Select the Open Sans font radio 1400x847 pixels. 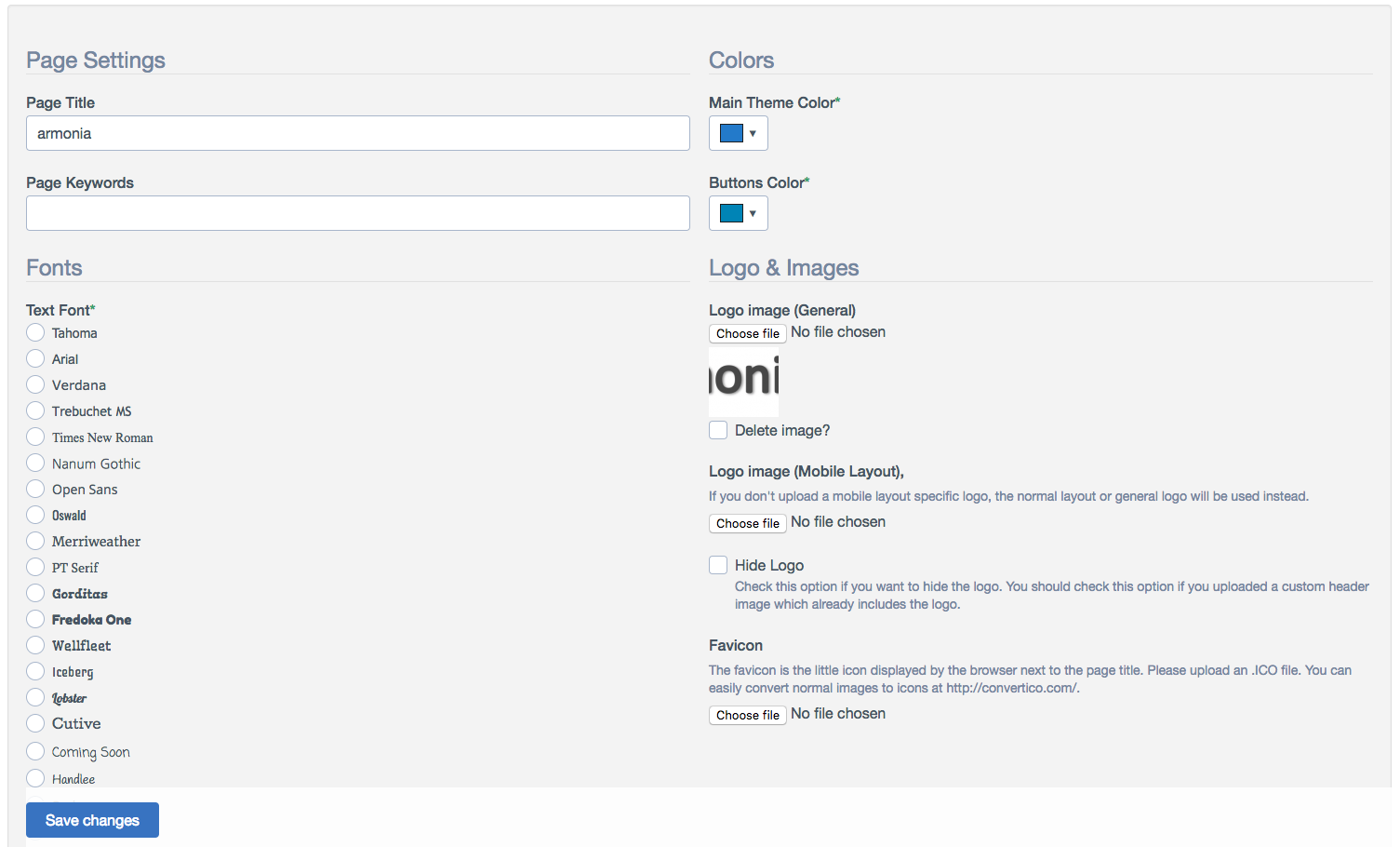pos(35,489)
